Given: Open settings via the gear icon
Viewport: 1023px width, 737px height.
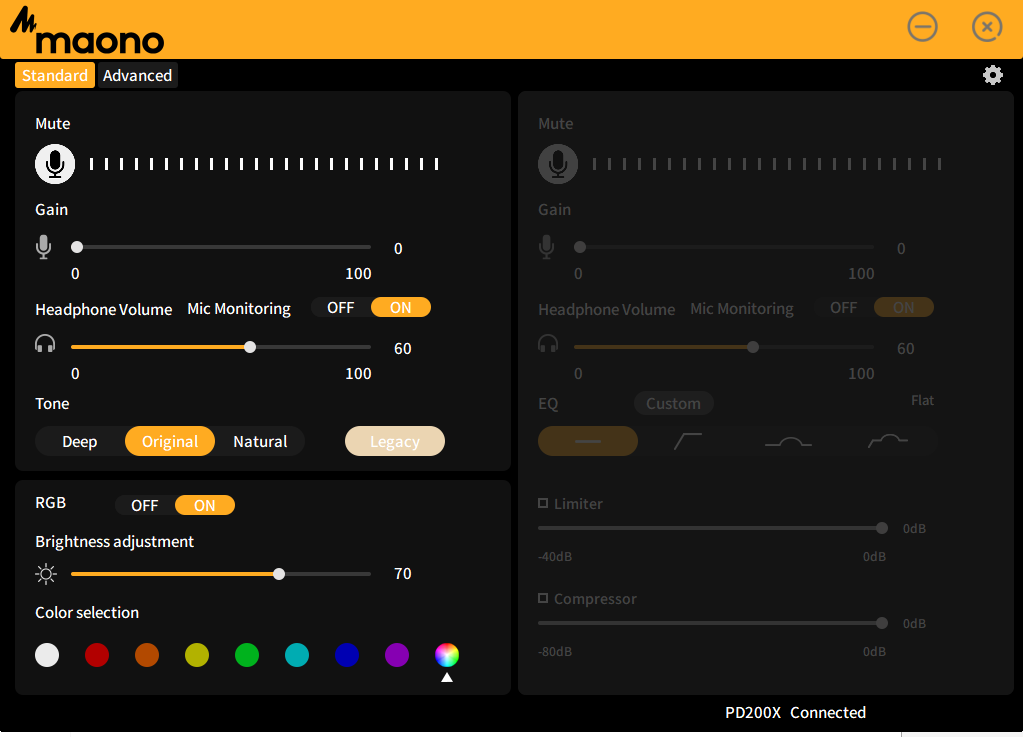Looking at the screenshot, I should click(x=992, y=75).
